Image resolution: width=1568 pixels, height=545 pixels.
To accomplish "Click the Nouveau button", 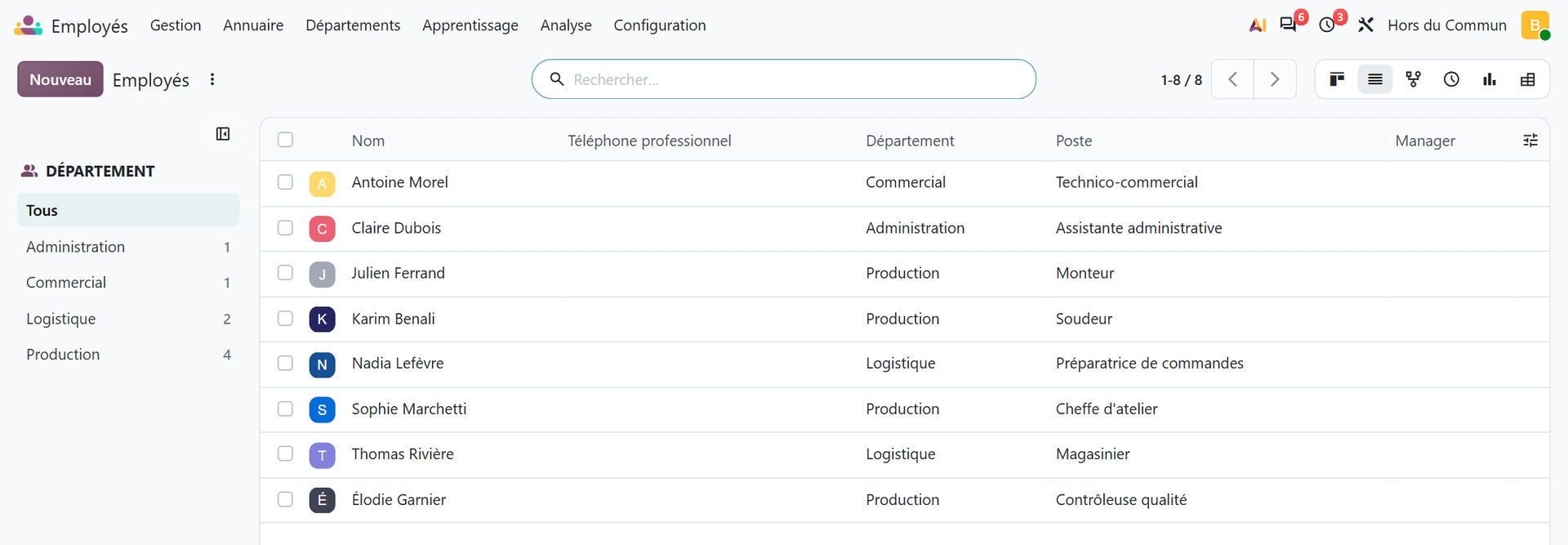I will click(x=60, y=79).
